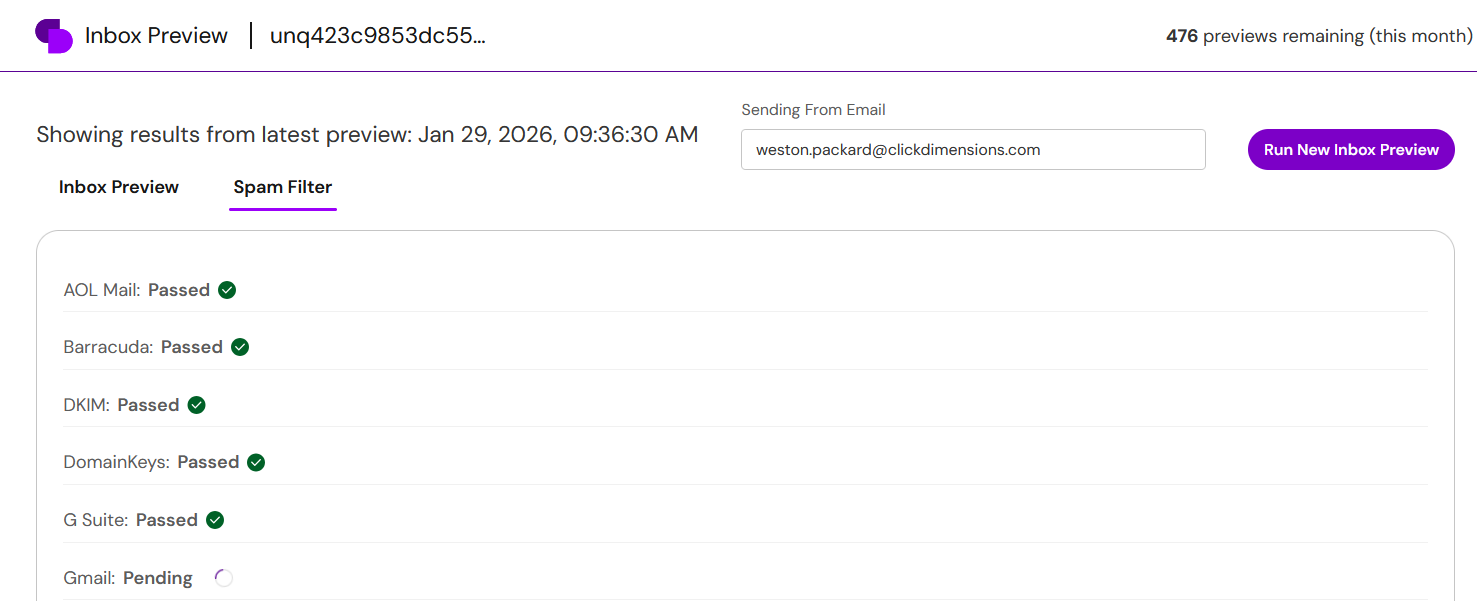Click the AOL Mail passed checkmark icon

click(227, 290)
